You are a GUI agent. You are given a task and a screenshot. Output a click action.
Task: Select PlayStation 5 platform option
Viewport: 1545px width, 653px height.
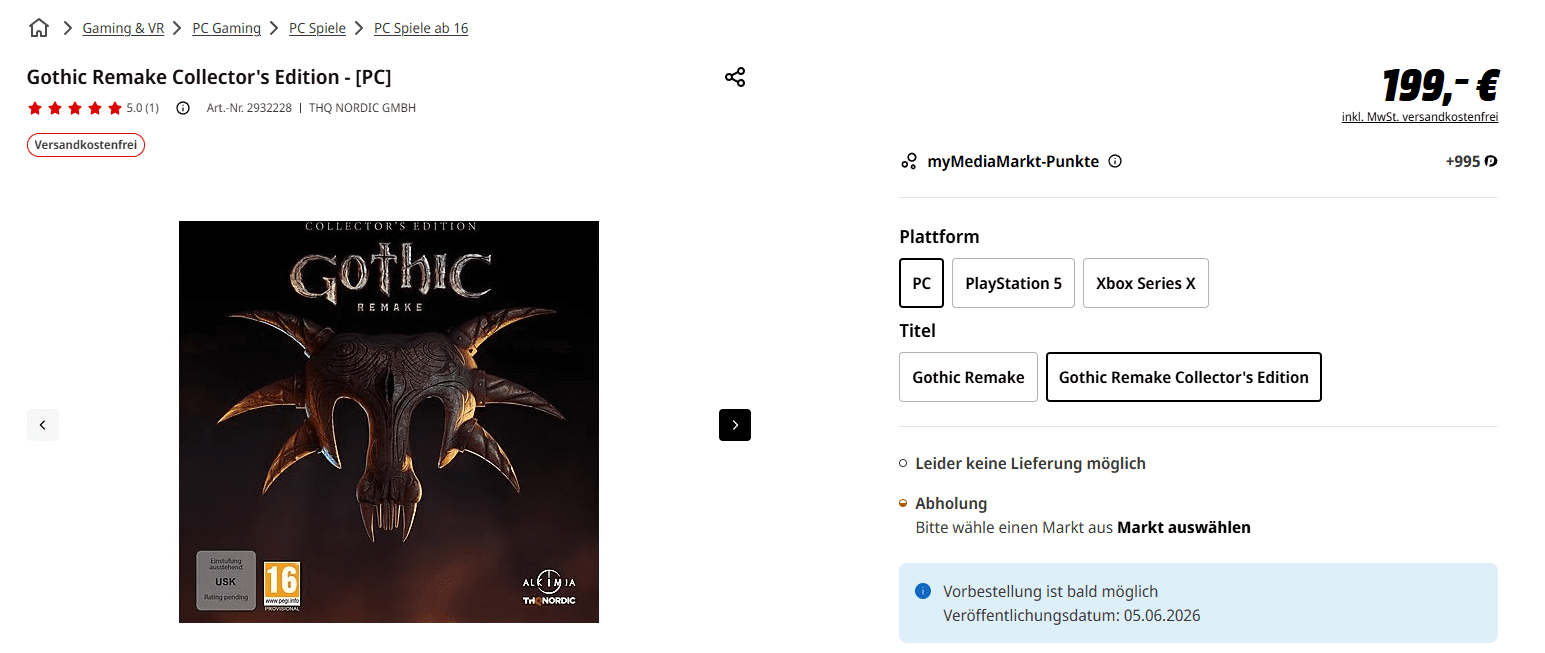pos(1013,283)
